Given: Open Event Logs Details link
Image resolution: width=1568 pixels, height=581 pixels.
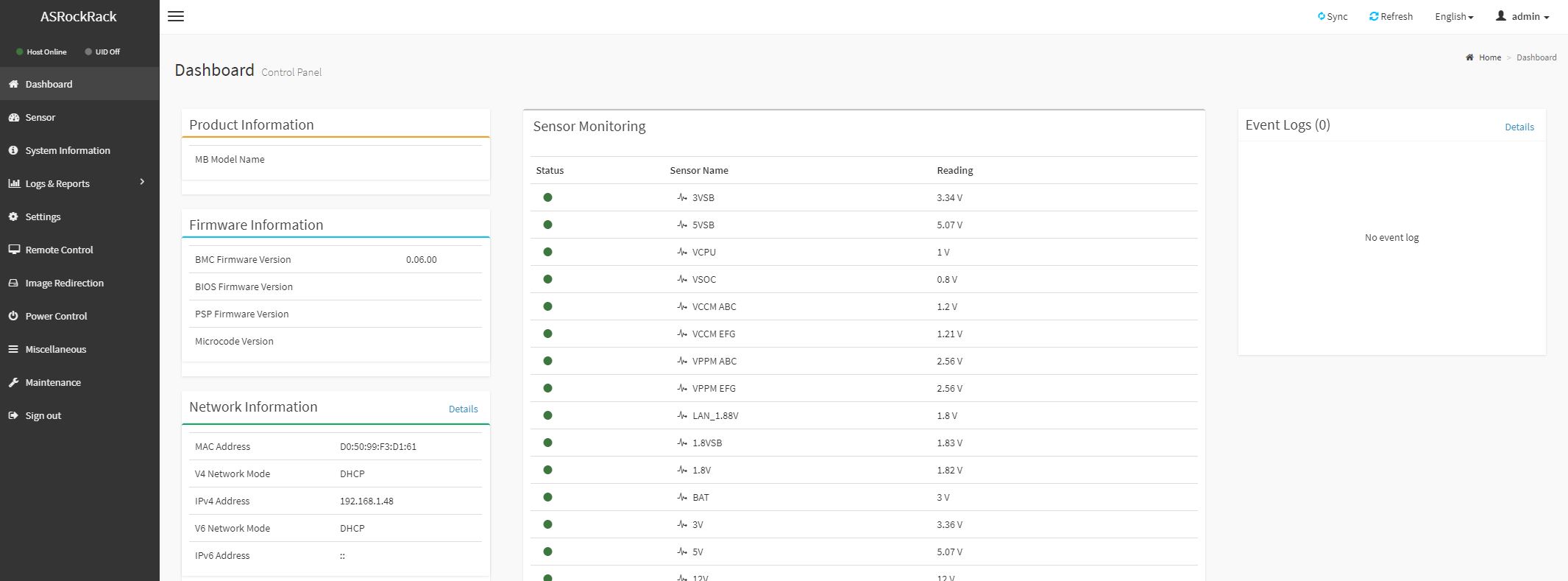Looking at the screenshot, I should (x=1519, y=127).
